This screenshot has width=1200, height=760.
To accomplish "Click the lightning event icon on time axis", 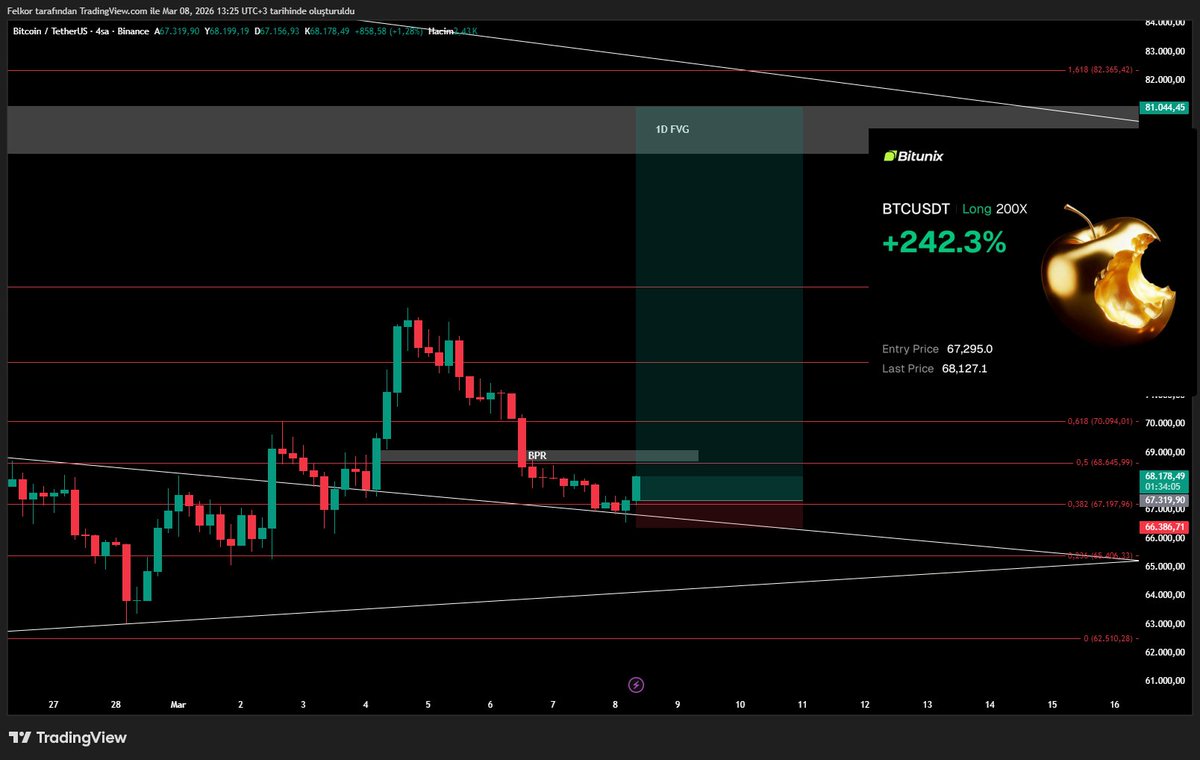I will point(637,685).
